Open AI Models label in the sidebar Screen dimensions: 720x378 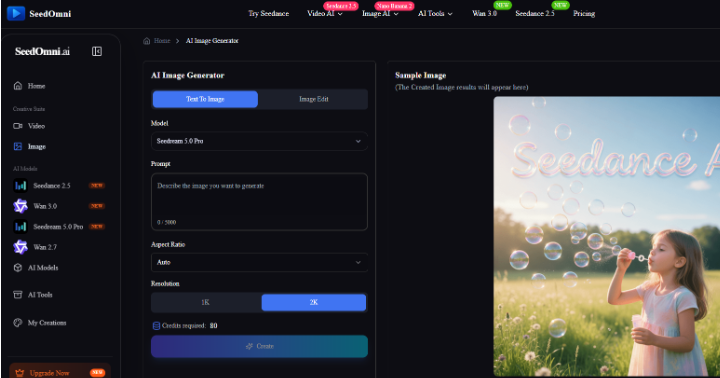pyautogui.click(x=43, y=267)
